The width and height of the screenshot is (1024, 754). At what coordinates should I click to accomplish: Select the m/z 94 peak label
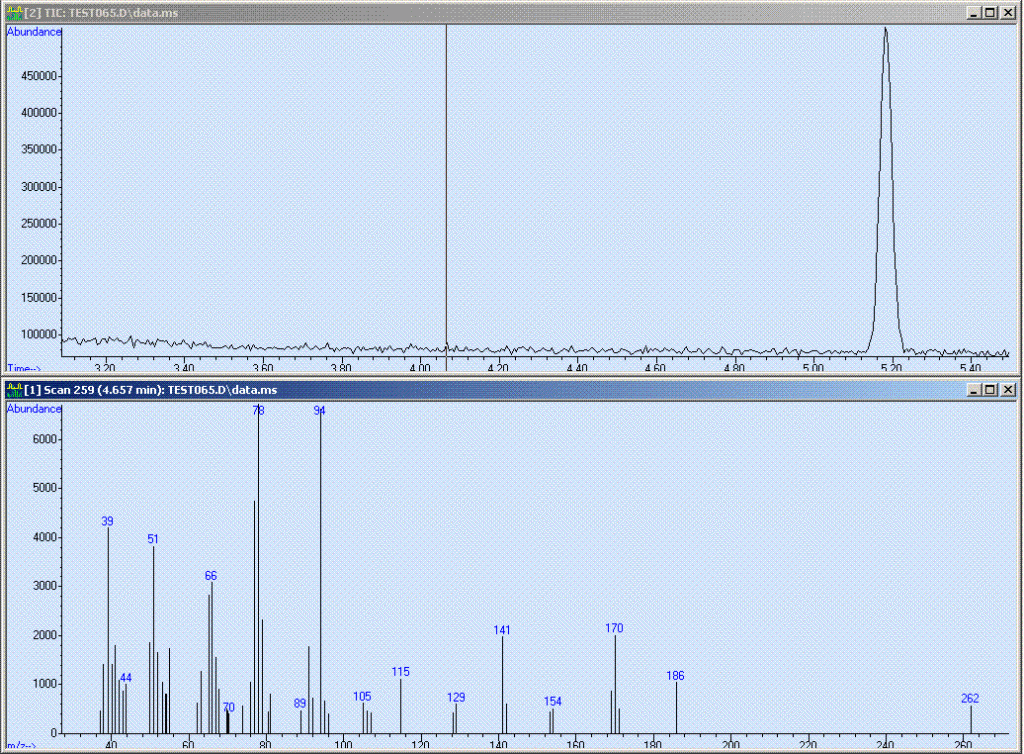[x=320, y=411]
